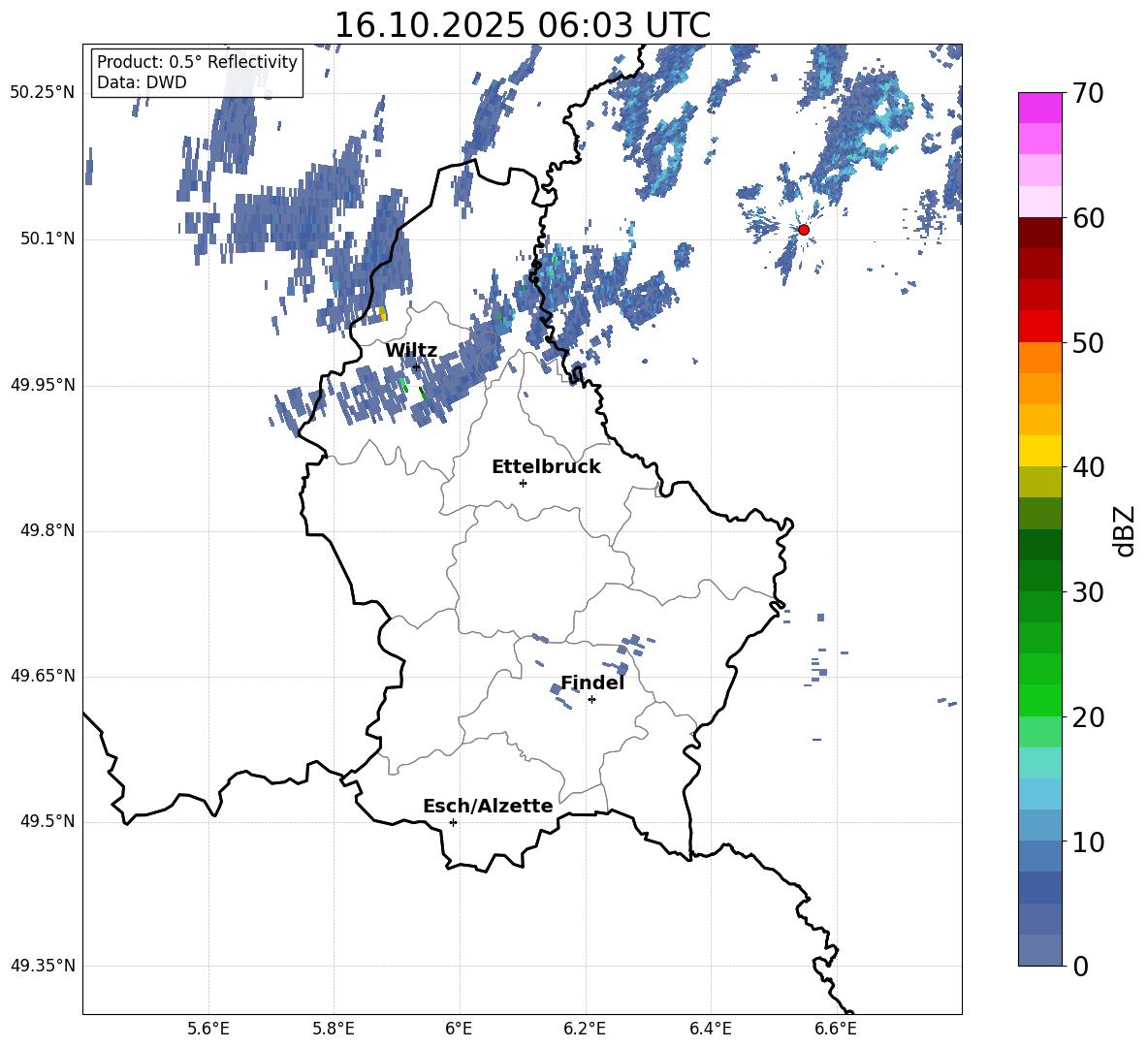Click the 70 label on colorbar
The width and height of the screenshot is (1148, 1048).
click(1087, 93)
